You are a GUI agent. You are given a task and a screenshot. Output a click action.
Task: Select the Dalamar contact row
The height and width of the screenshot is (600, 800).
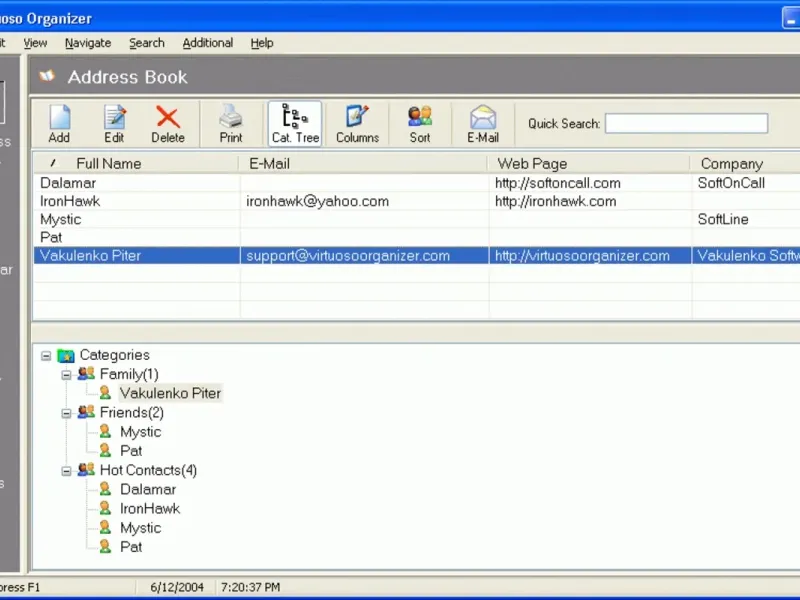click(417, 183)
